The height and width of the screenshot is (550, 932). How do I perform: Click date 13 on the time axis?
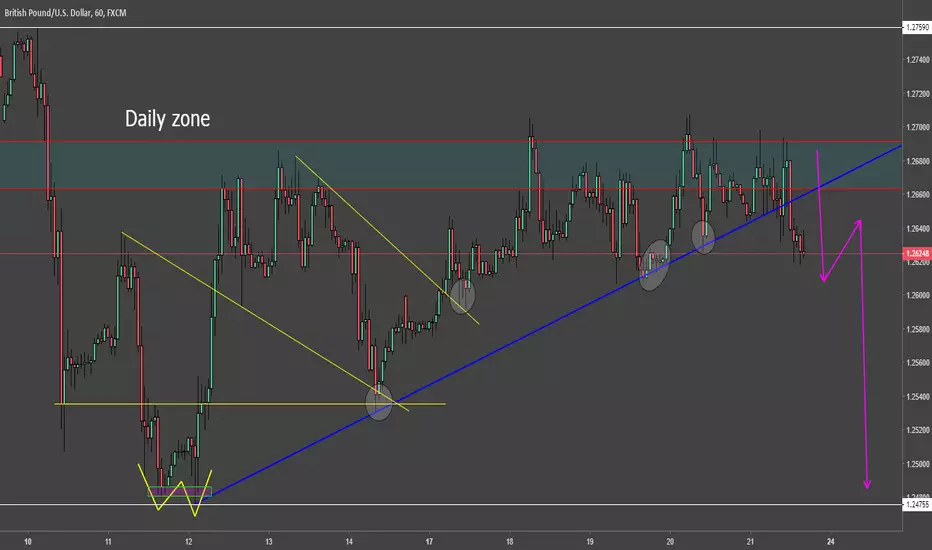tap(269, 542)
